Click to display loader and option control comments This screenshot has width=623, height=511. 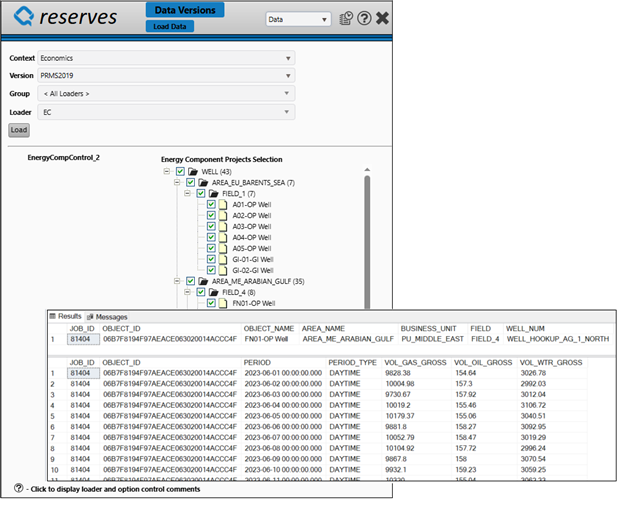115,489
